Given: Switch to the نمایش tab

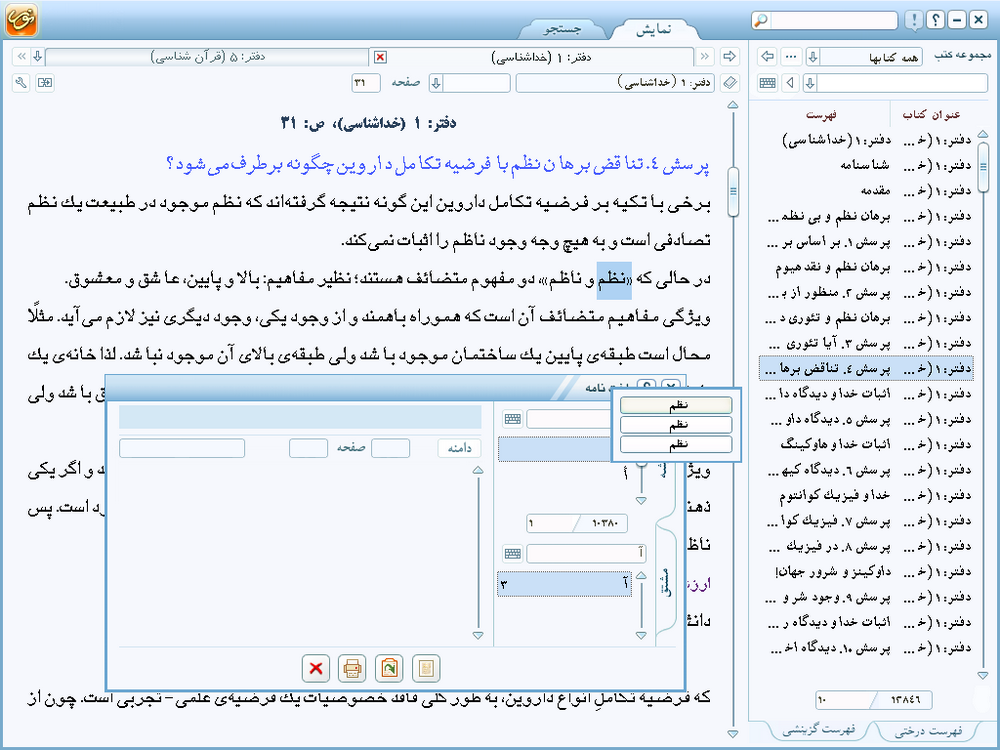Looking at the screenshot, I should tap(653, 29).
